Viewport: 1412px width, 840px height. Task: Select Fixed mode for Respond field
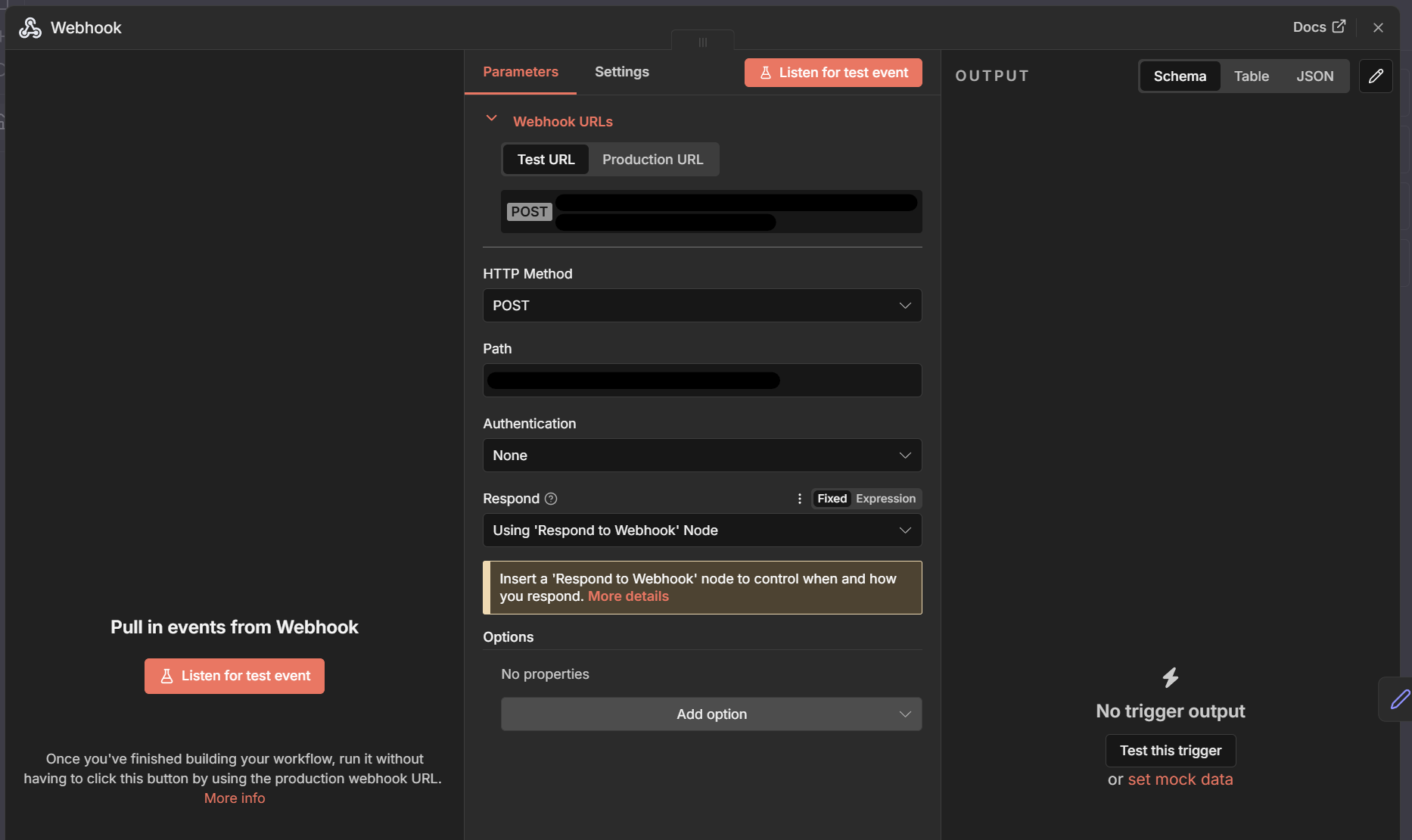coord(832,499)
